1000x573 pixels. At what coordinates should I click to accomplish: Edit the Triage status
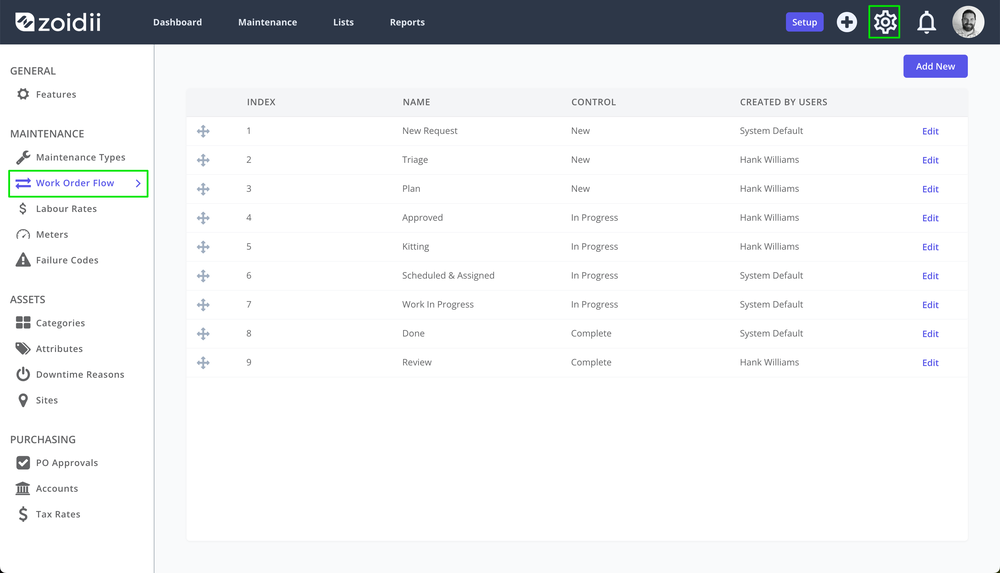(930, 160)
